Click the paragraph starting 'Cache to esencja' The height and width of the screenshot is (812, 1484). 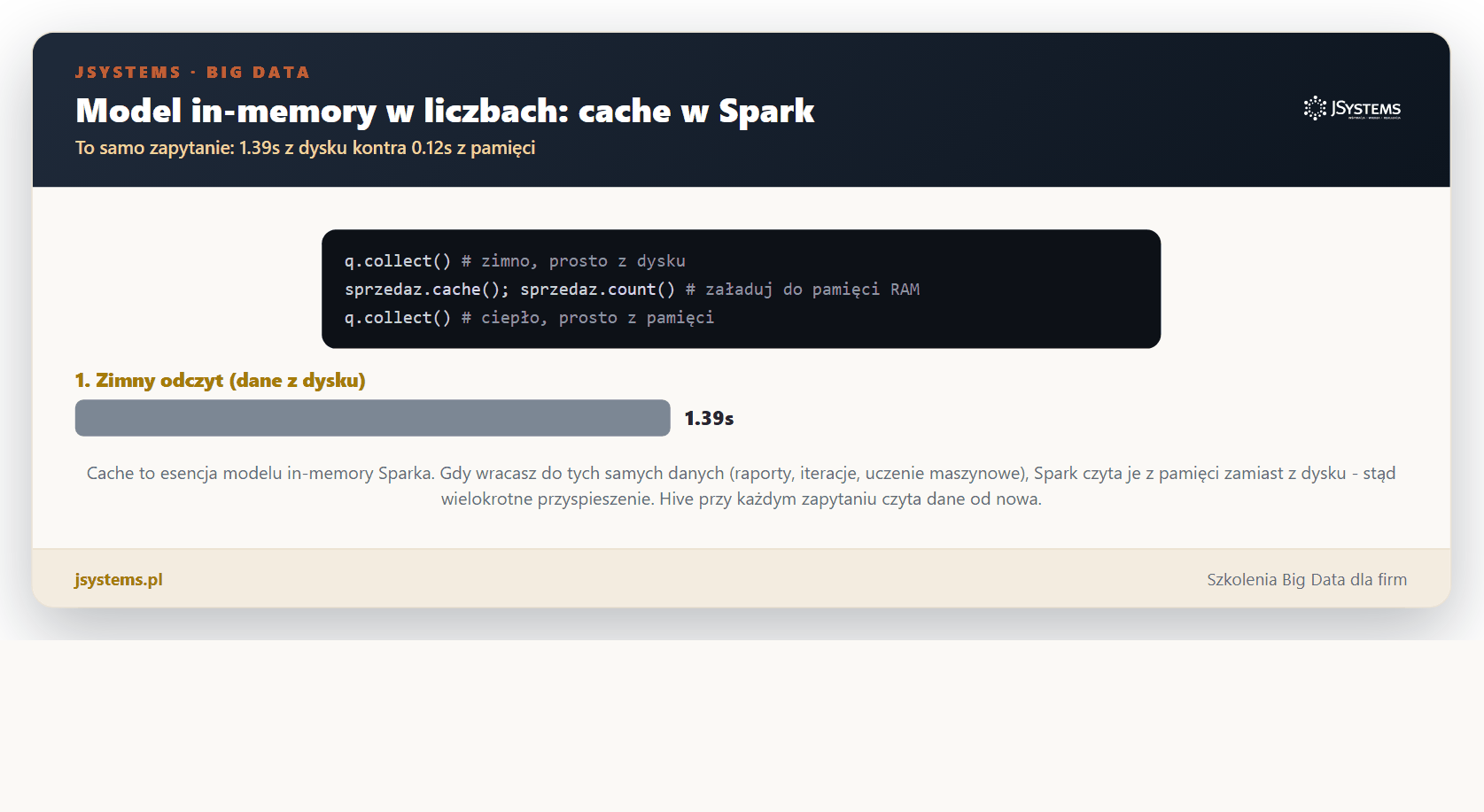pyautogui.click(x=742, y=486)
